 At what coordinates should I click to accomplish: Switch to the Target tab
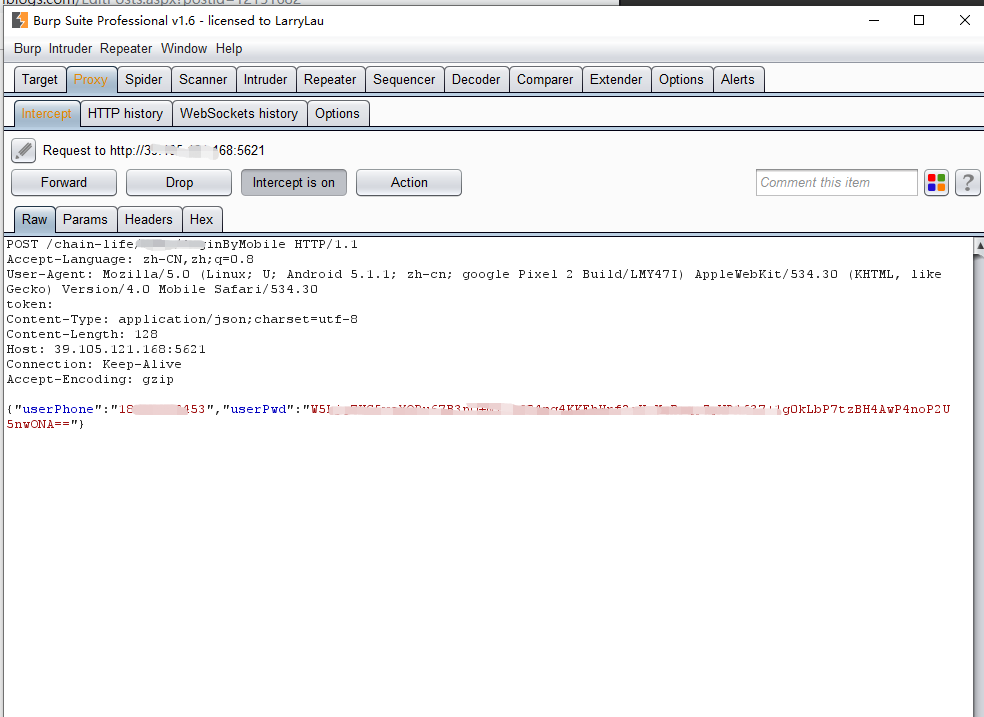(40, 80)
